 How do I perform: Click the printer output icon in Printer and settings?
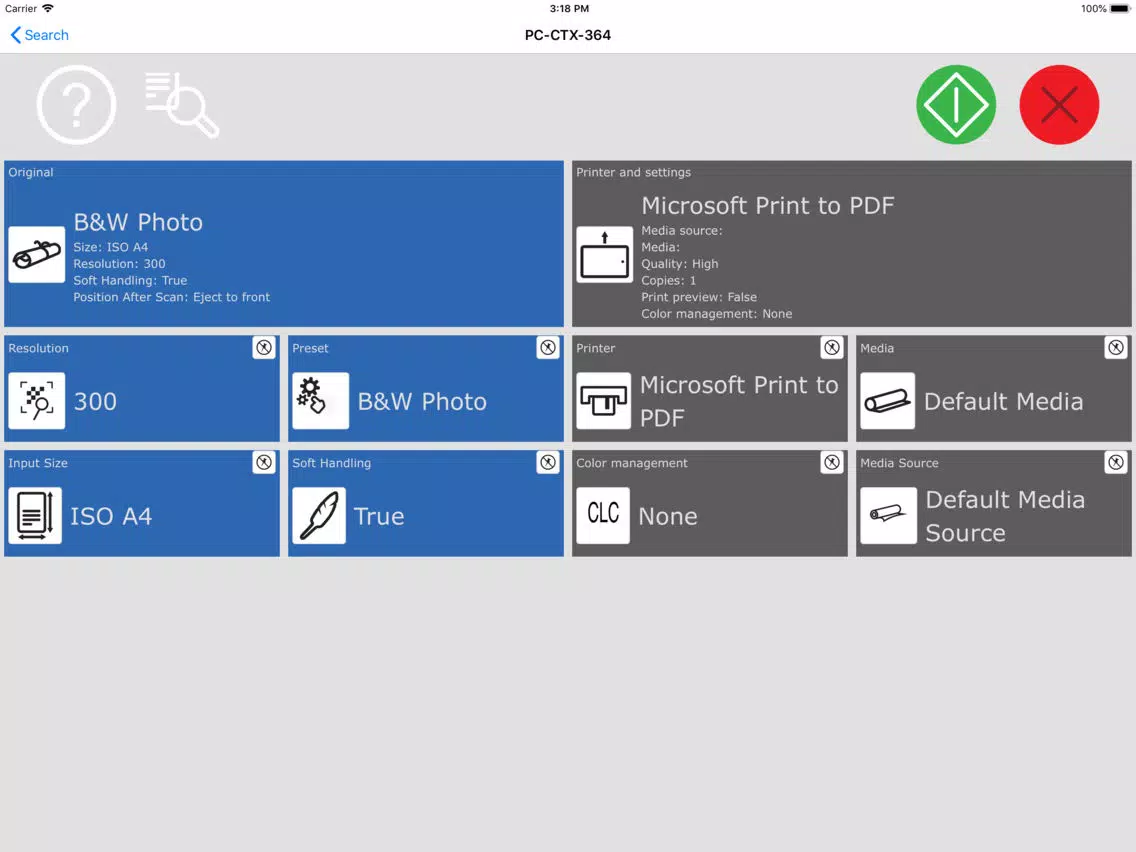[x=604, y=254]
